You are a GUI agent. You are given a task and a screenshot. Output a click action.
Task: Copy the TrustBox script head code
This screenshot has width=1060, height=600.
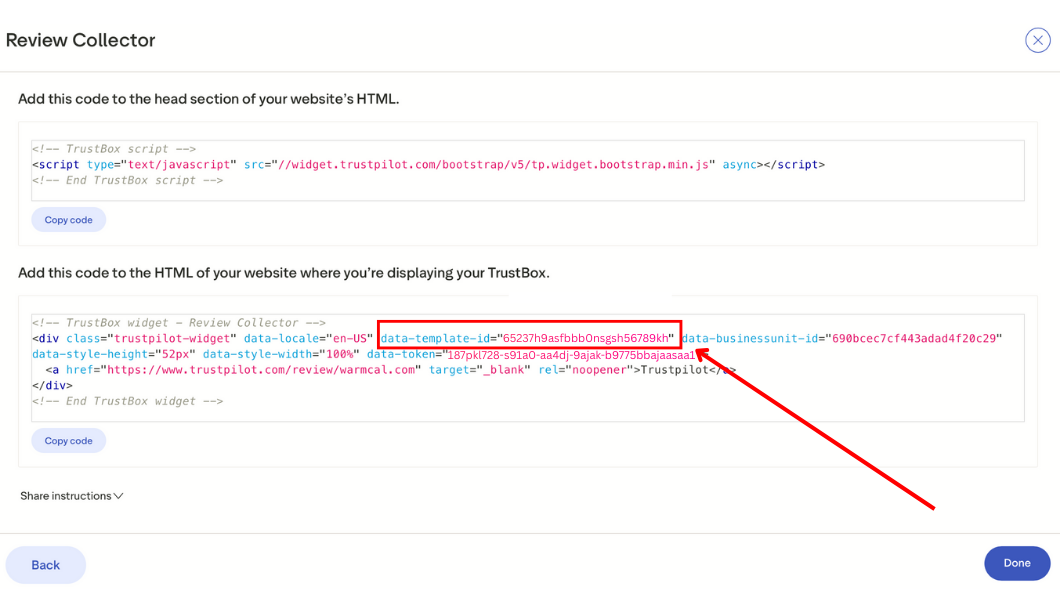(68, 220)
